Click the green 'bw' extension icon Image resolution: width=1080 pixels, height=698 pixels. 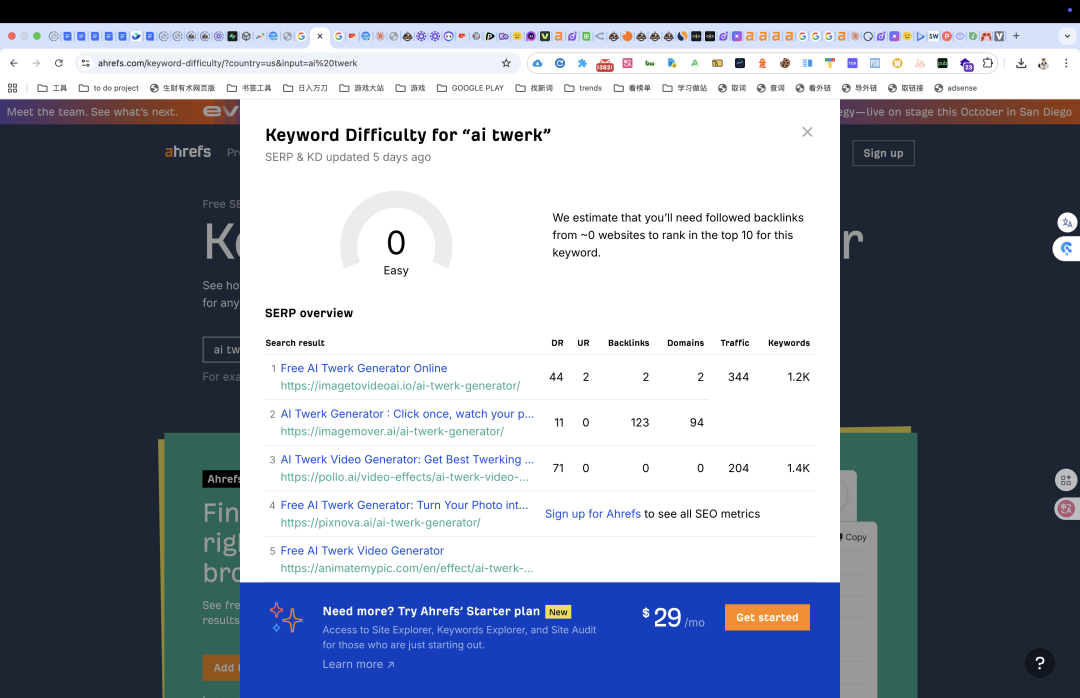click(650, 63)
